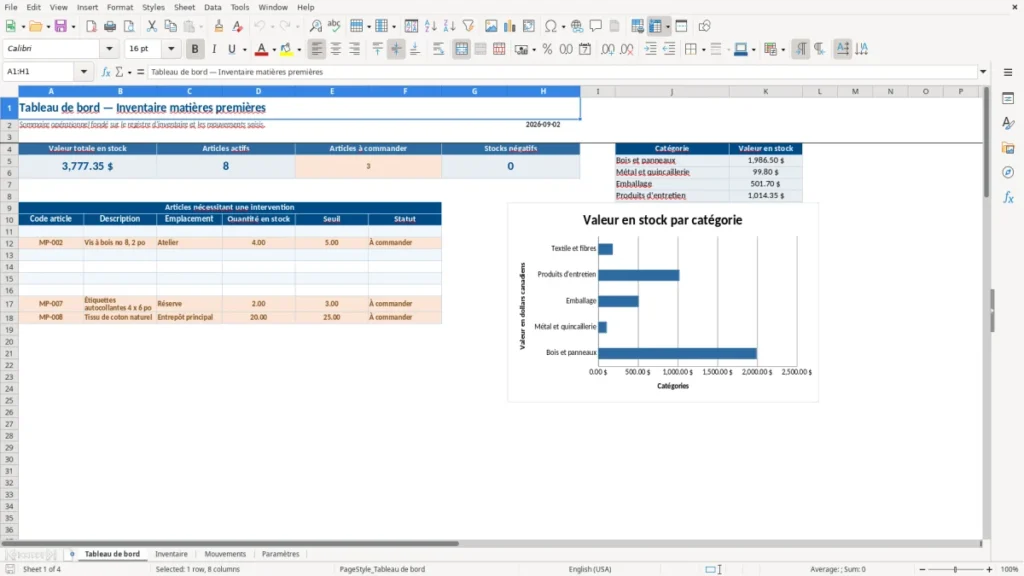Open the Format menu
The width and height of the screenshot is (1024, 576).
tap(120, 7)
